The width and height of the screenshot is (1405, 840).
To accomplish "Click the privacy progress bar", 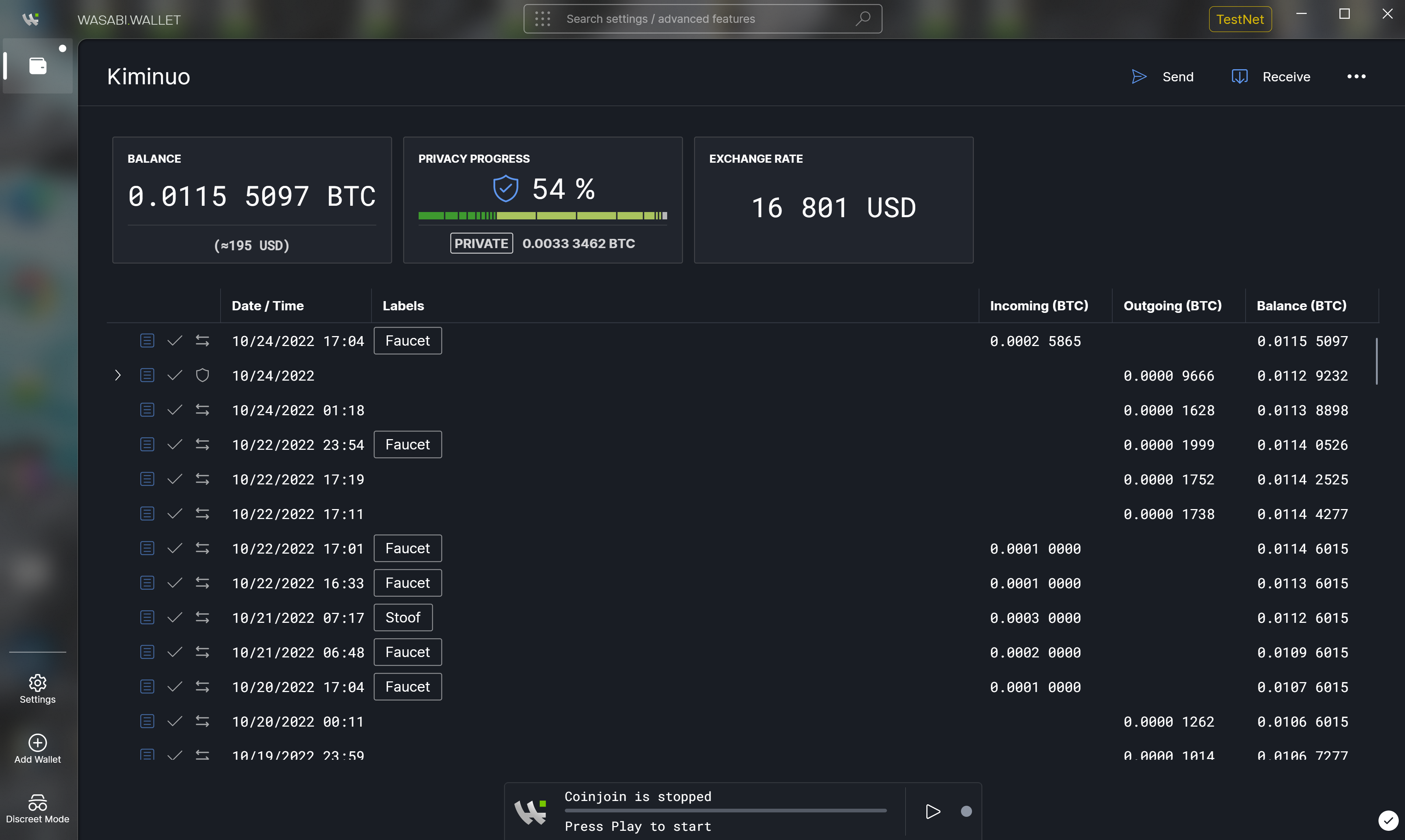I will point(542,216).
